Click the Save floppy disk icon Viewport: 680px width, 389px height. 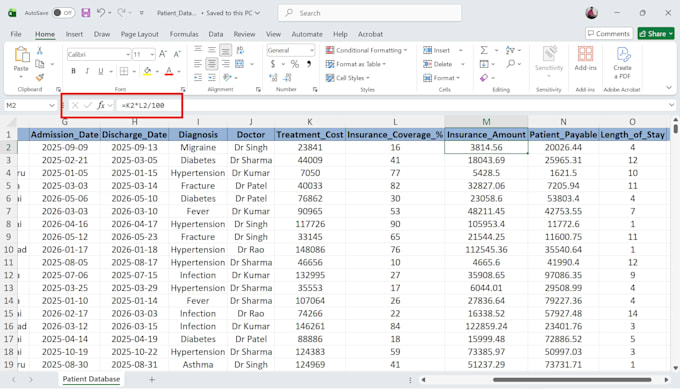point(86,13)
